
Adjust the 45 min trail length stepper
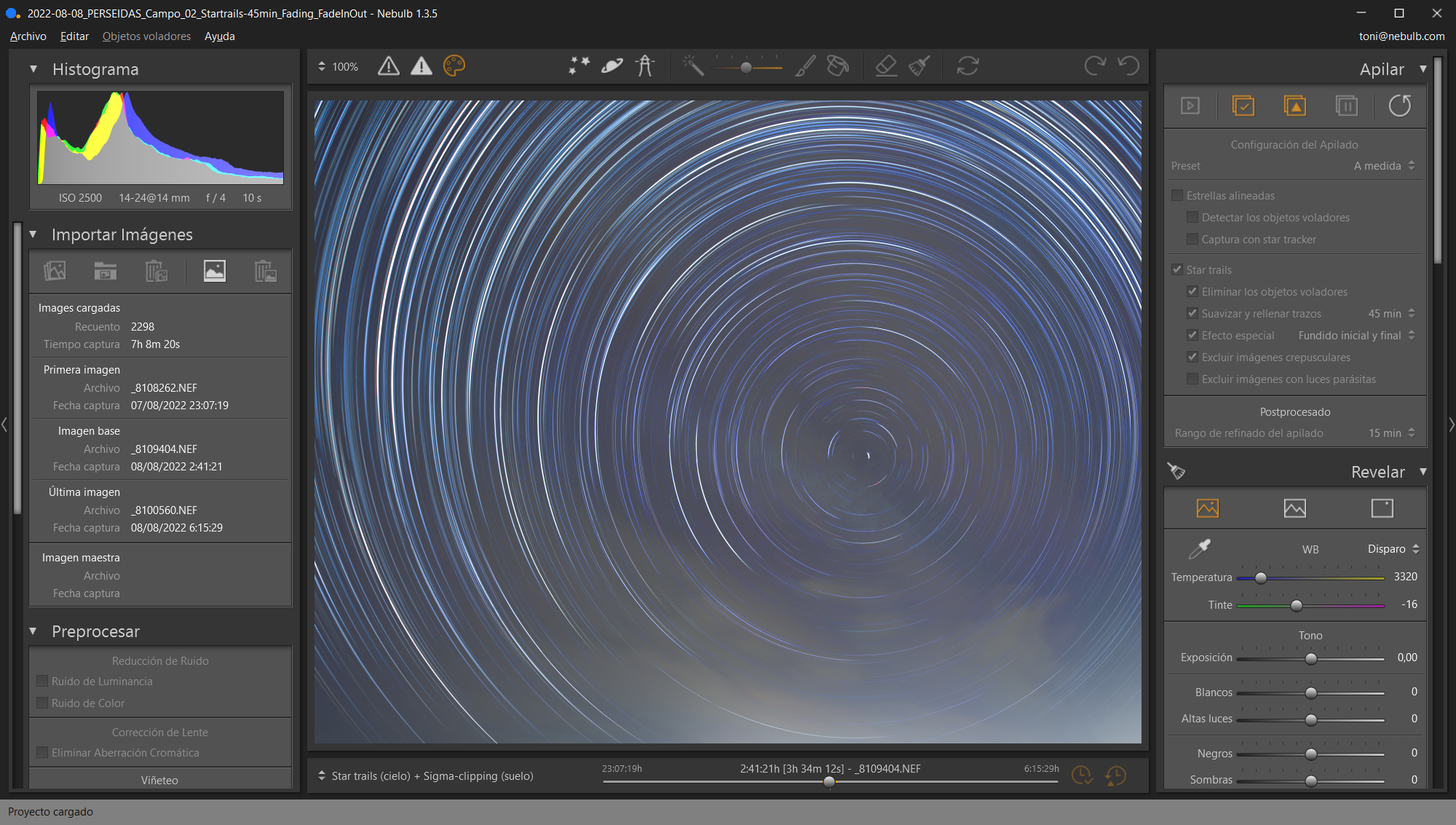pos(1412,314)
